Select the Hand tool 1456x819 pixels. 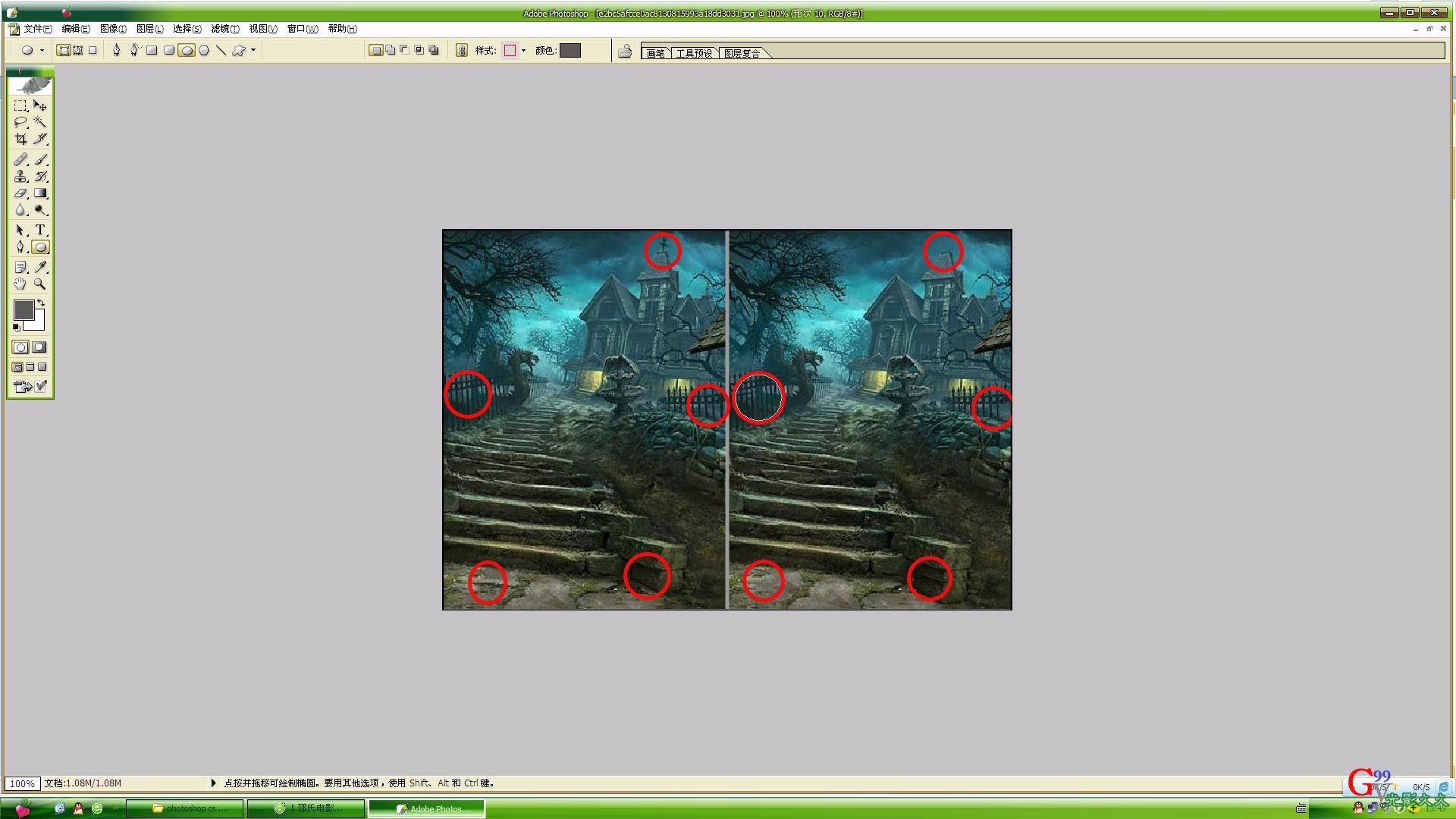click(20, 284)
